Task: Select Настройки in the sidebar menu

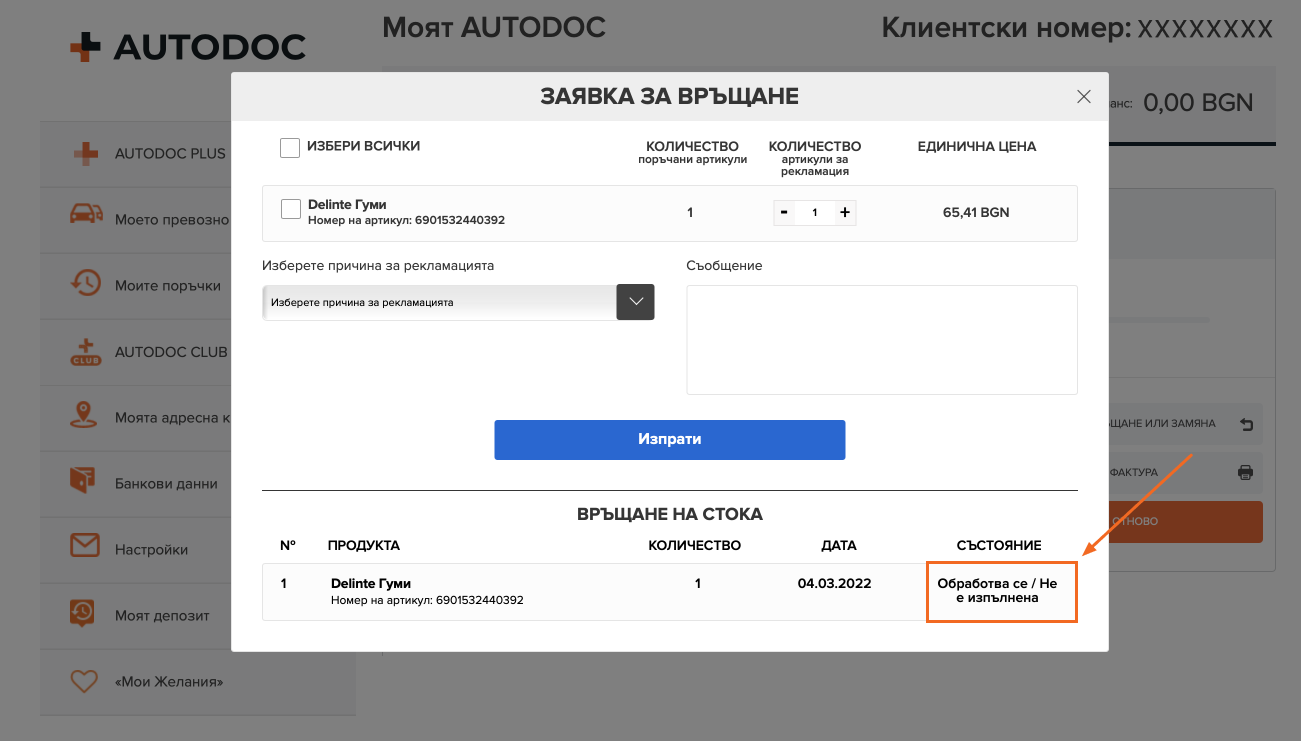Action: [x=152, y=550]
